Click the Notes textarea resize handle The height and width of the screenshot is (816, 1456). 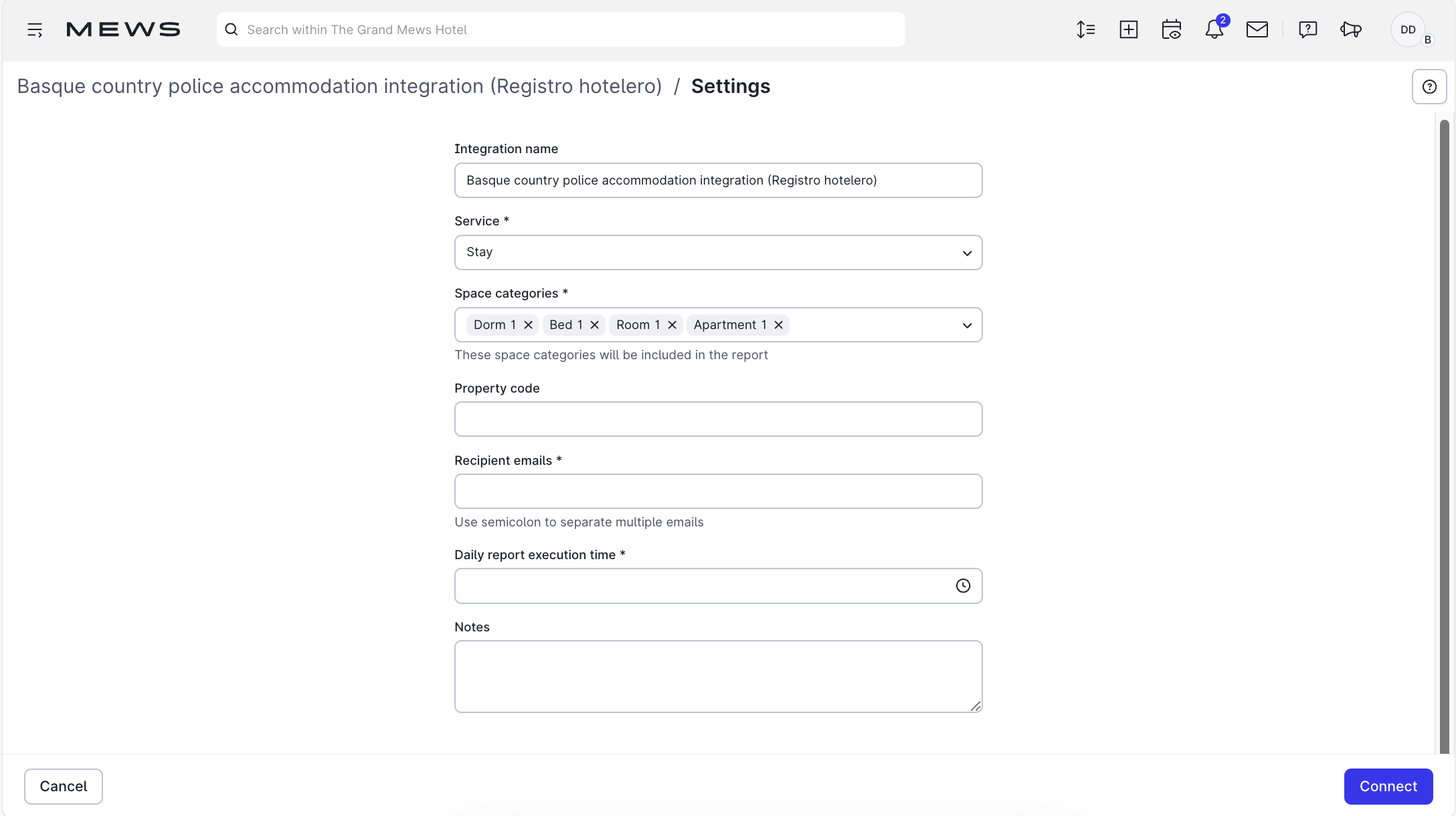pos(976,706)
